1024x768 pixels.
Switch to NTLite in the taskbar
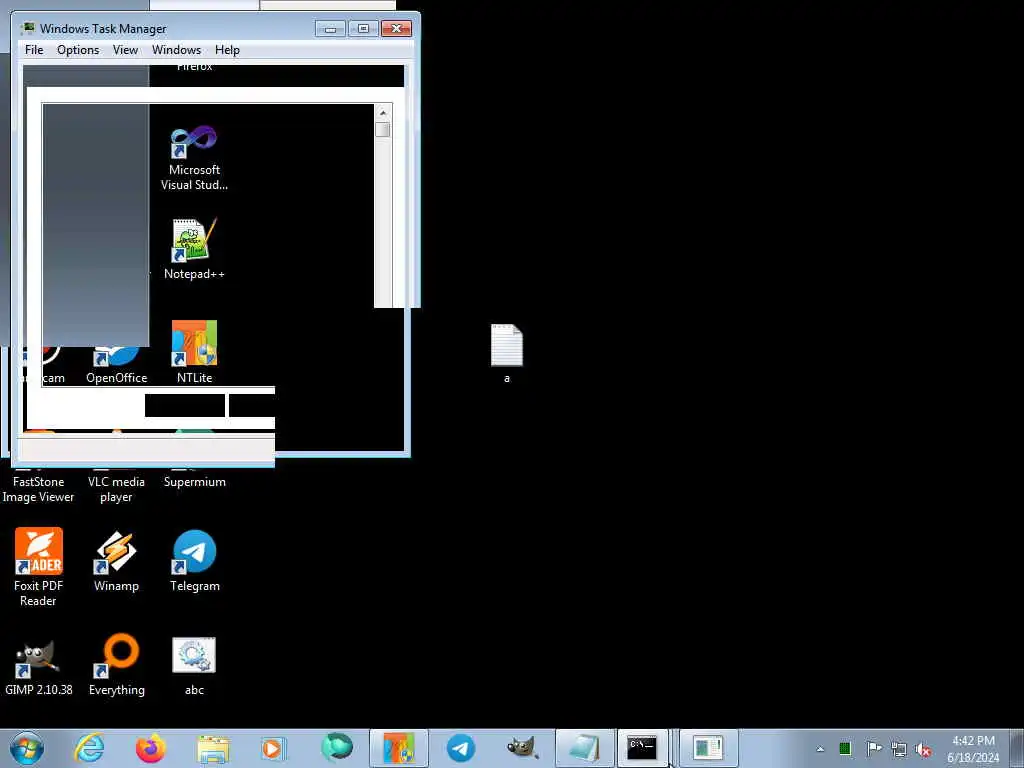coord(398,748)
